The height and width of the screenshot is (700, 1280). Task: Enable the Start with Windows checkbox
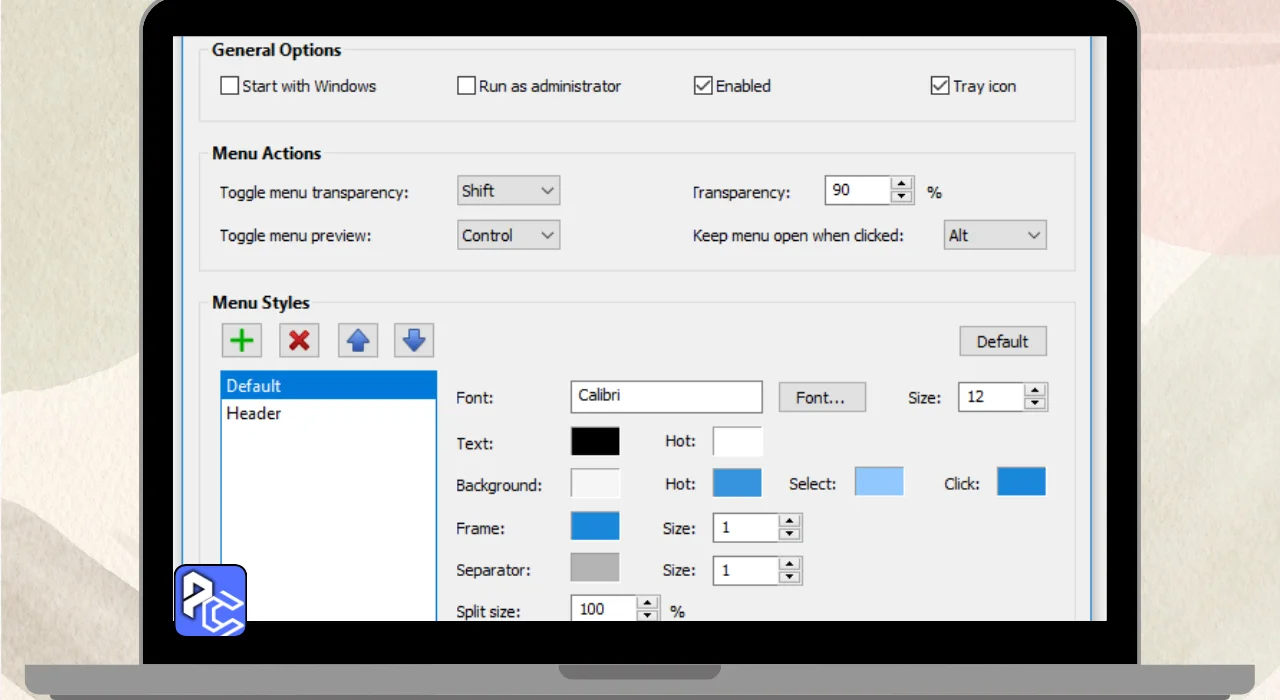tap(230, 86)
